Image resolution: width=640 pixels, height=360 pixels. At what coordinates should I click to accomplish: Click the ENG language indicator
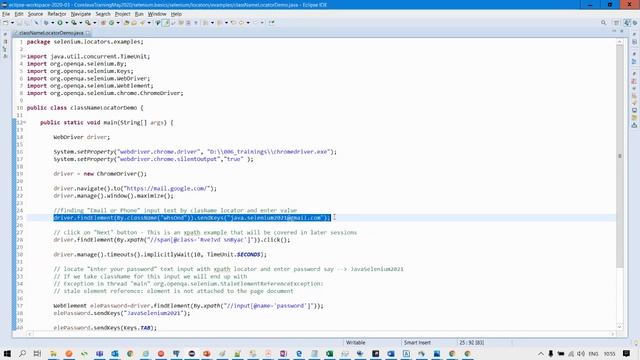click(593, 354)
